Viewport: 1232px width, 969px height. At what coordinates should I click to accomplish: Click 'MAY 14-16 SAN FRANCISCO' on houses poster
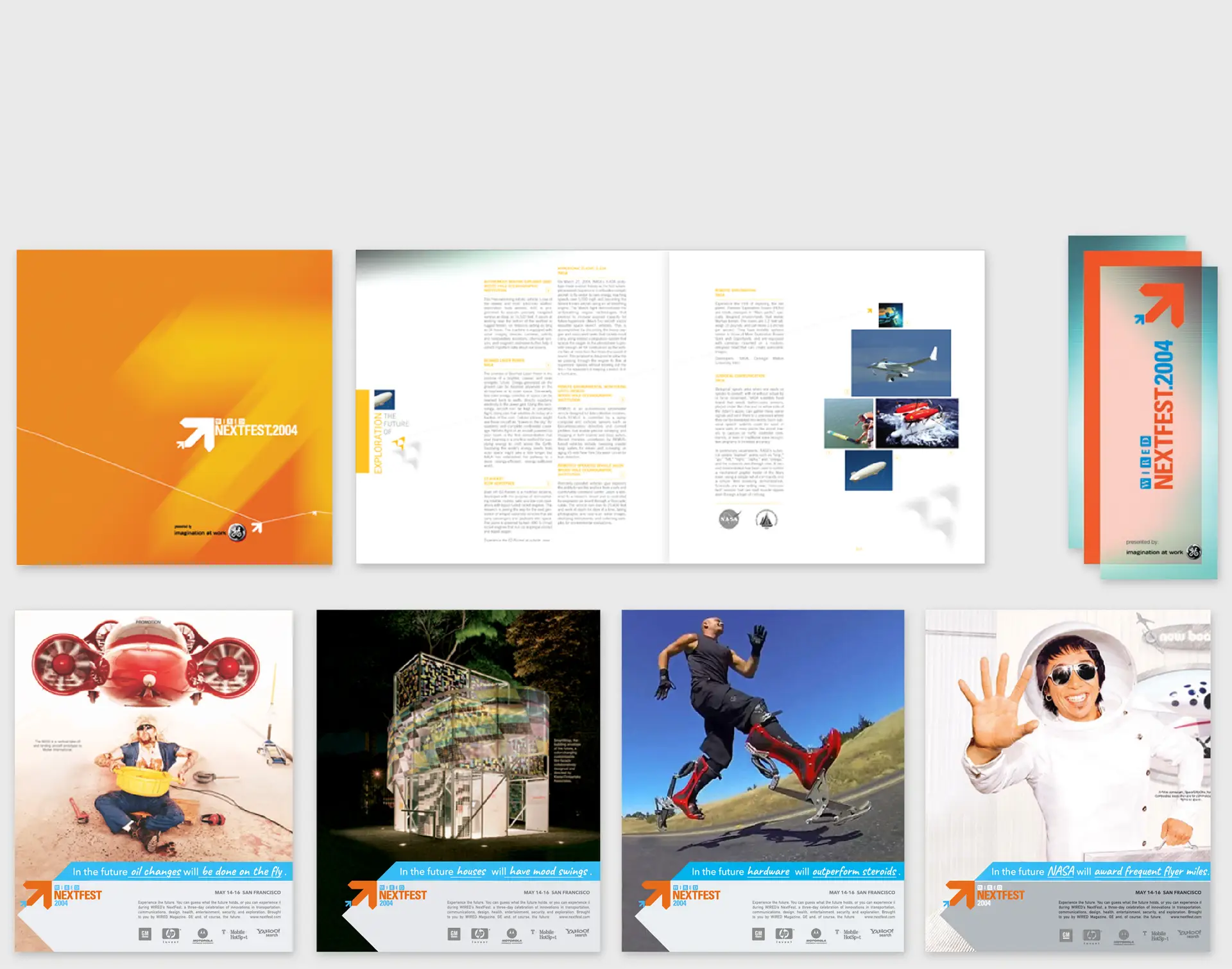pos(556,893)
